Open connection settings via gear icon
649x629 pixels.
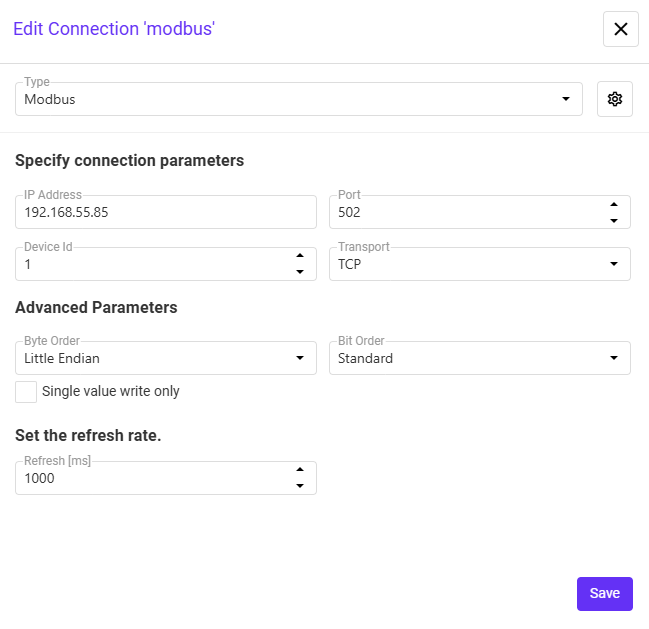point(615,99)
